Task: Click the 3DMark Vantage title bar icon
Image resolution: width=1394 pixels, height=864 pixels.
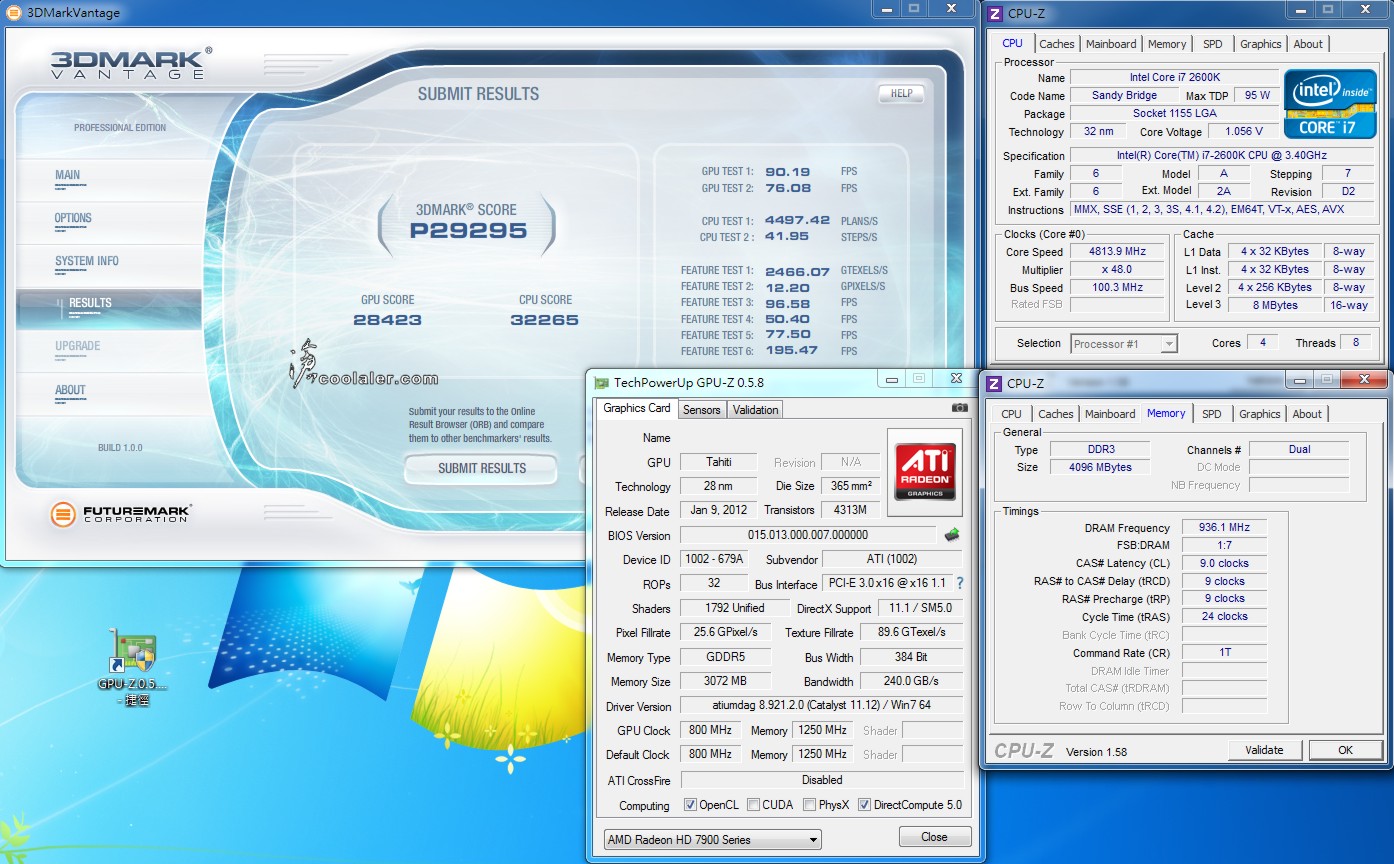Action: [13, 13]
